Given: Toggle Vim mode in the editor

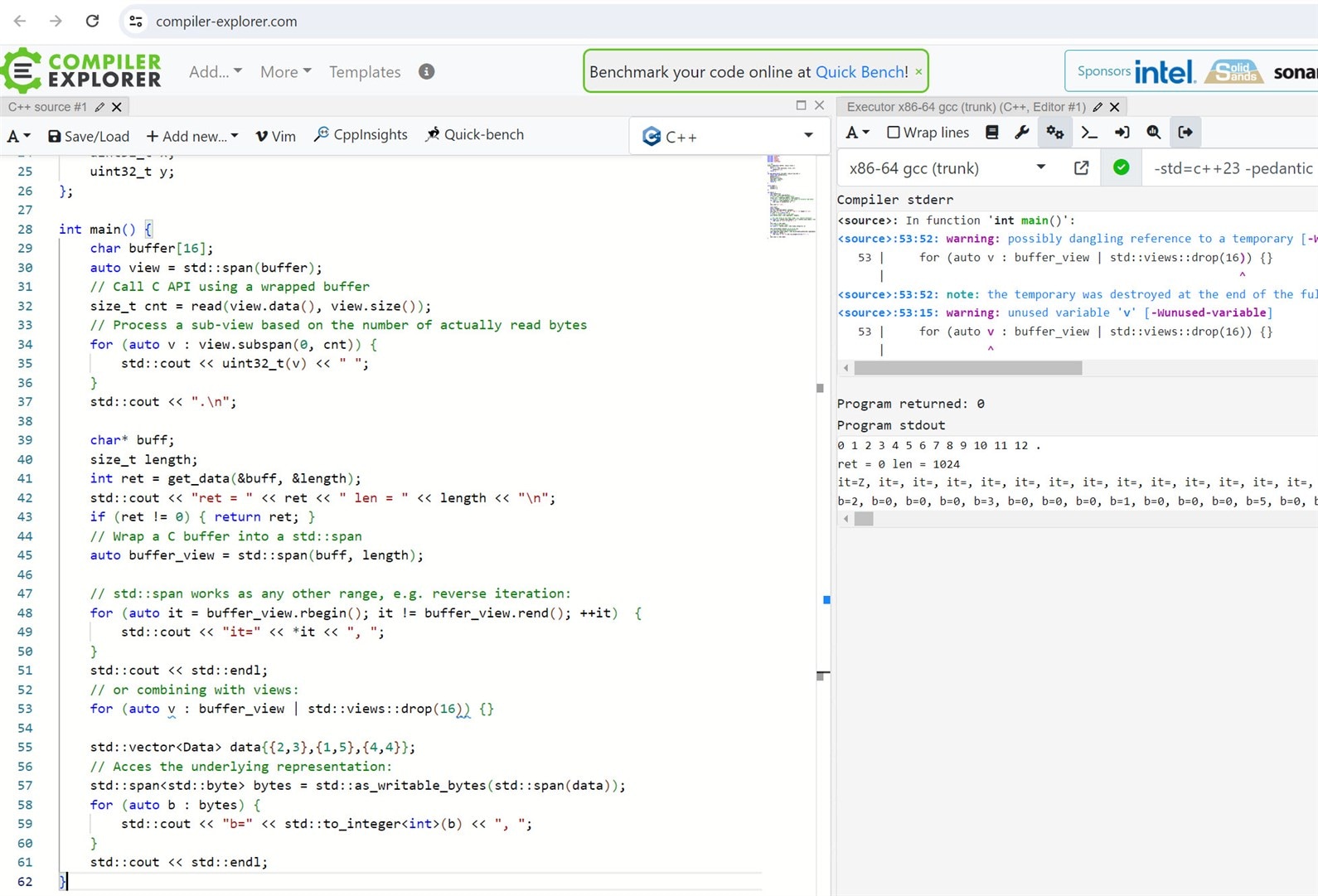Looking at the screenshot, I should click(275, 136).
